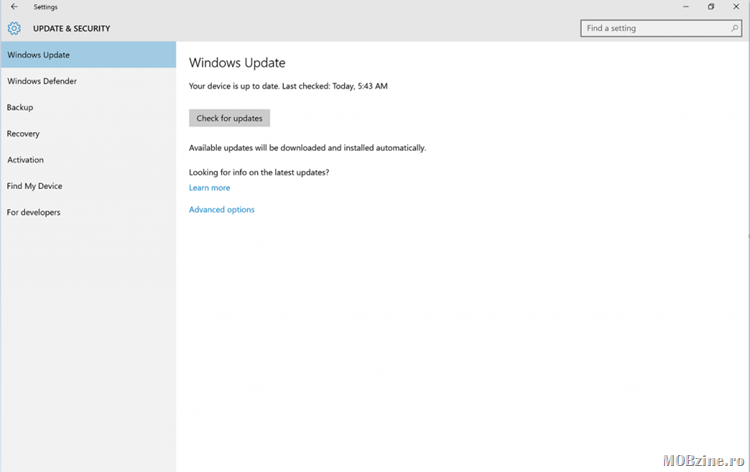Open the Learn more link
This screenshot has width=750, height=472.
pyautogui.click(x=210, y=187)
